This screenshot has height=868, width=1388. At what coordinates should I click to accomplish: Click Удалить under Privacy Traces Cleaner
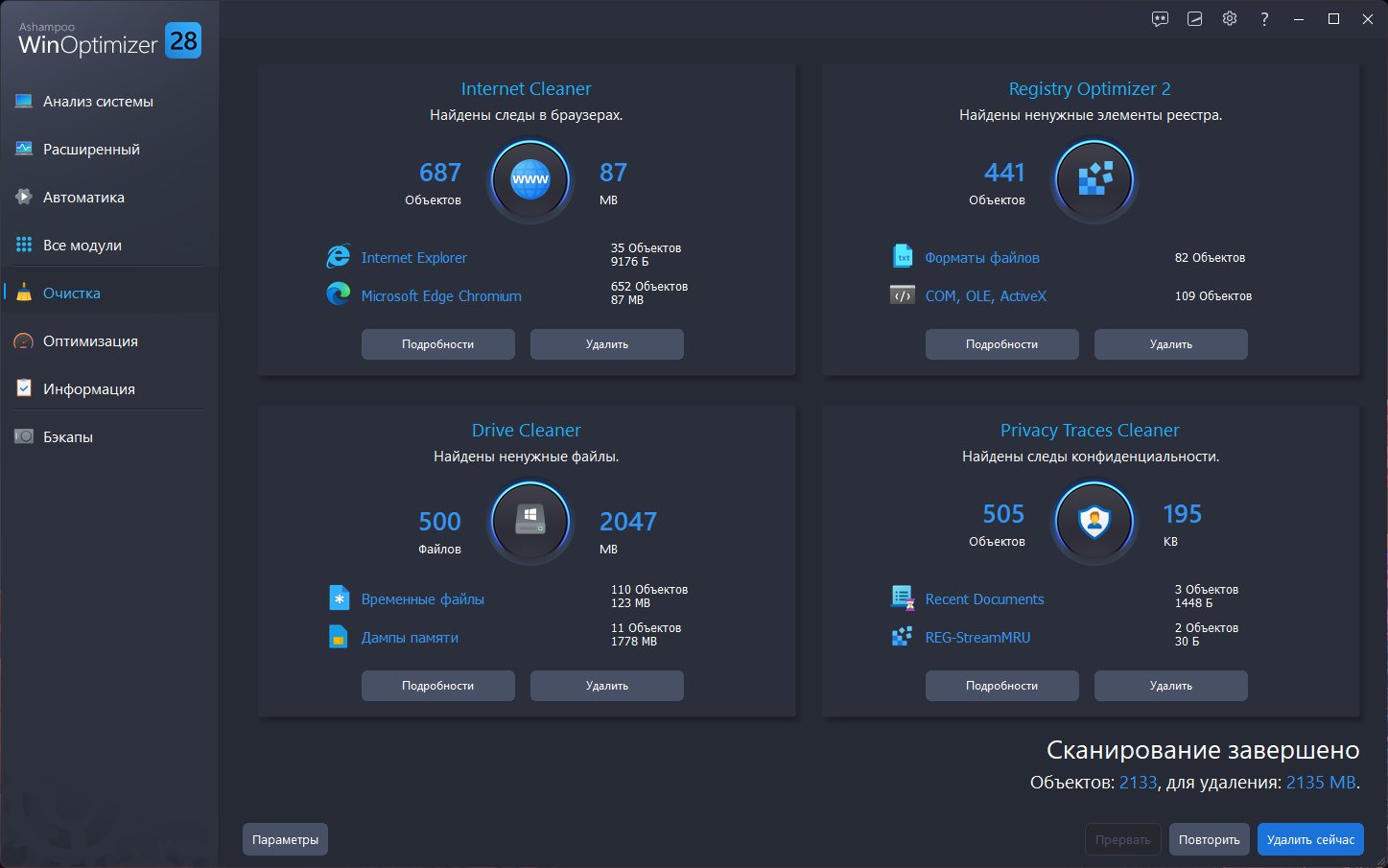click(x=1171, y=686)
